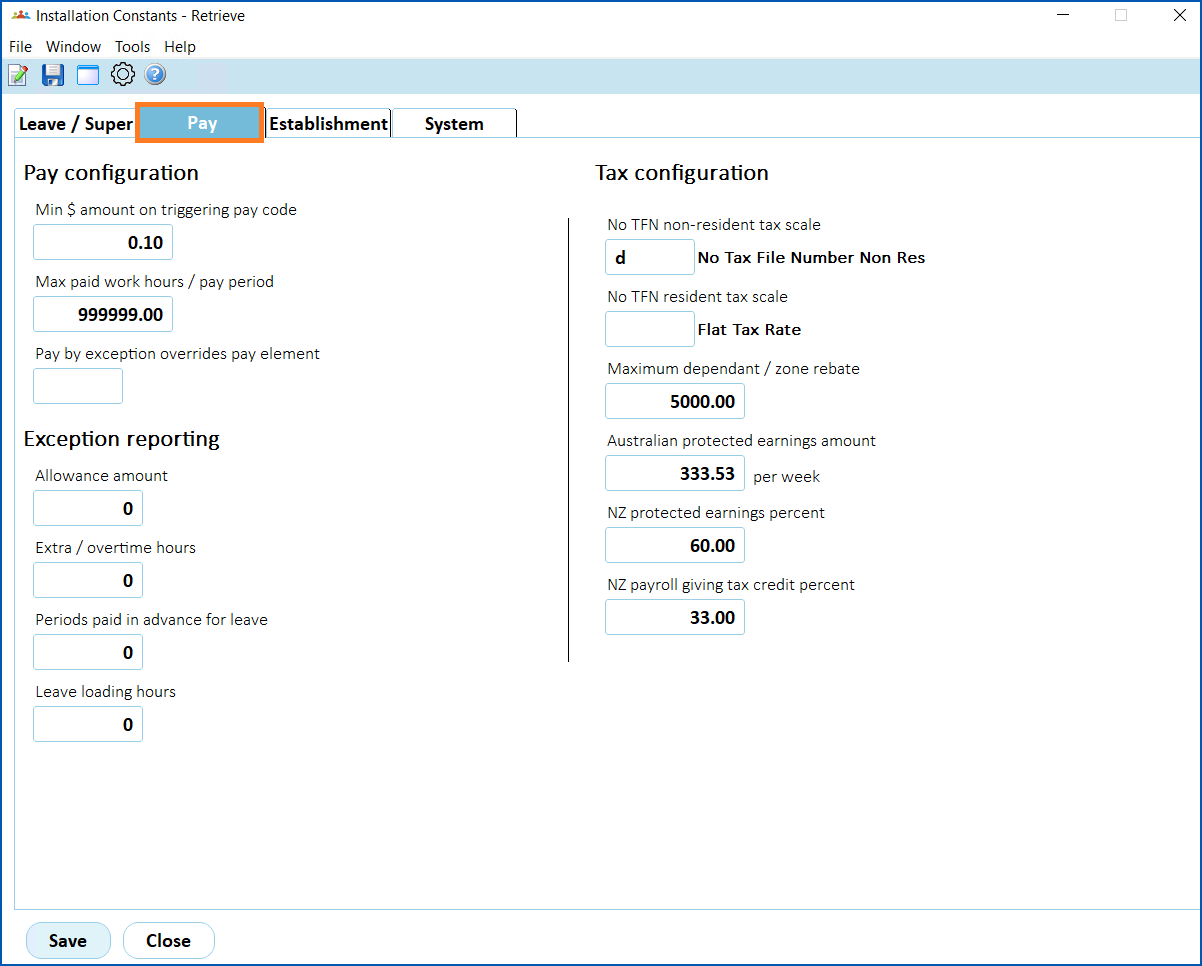Click the Max paid work hours field

tap(103, 315)
